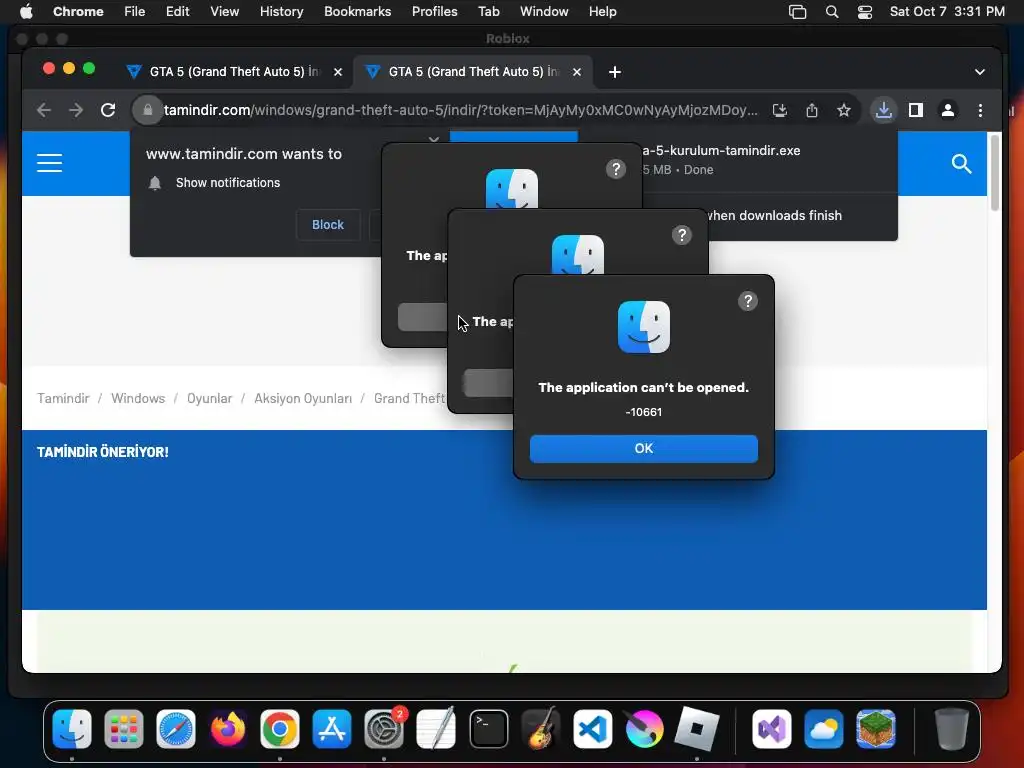1024x768 pixels.
Task: Launch Minecraft from the Dock
Action: coord(876,729)
